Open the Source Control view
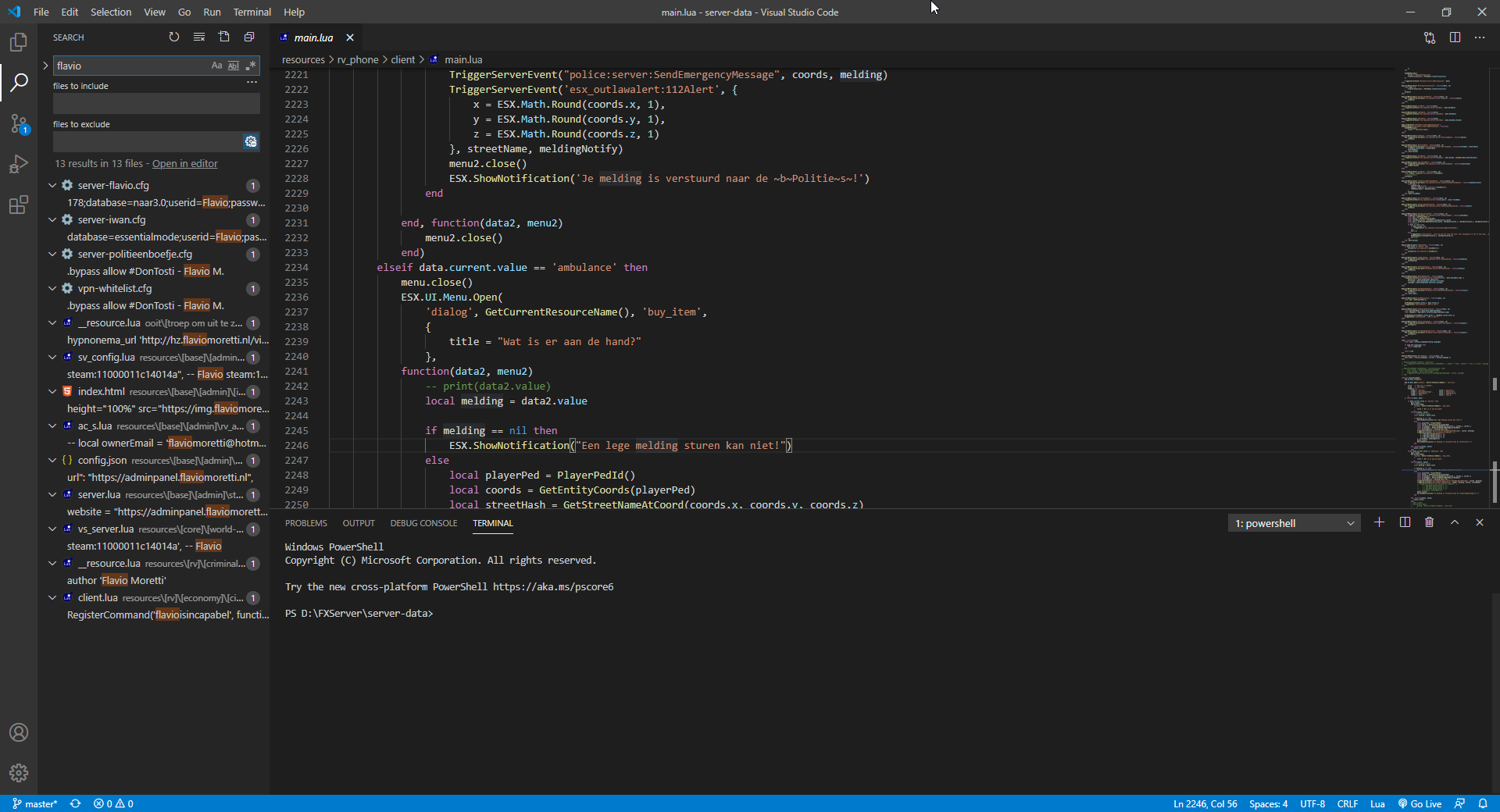 coord(19,123)
